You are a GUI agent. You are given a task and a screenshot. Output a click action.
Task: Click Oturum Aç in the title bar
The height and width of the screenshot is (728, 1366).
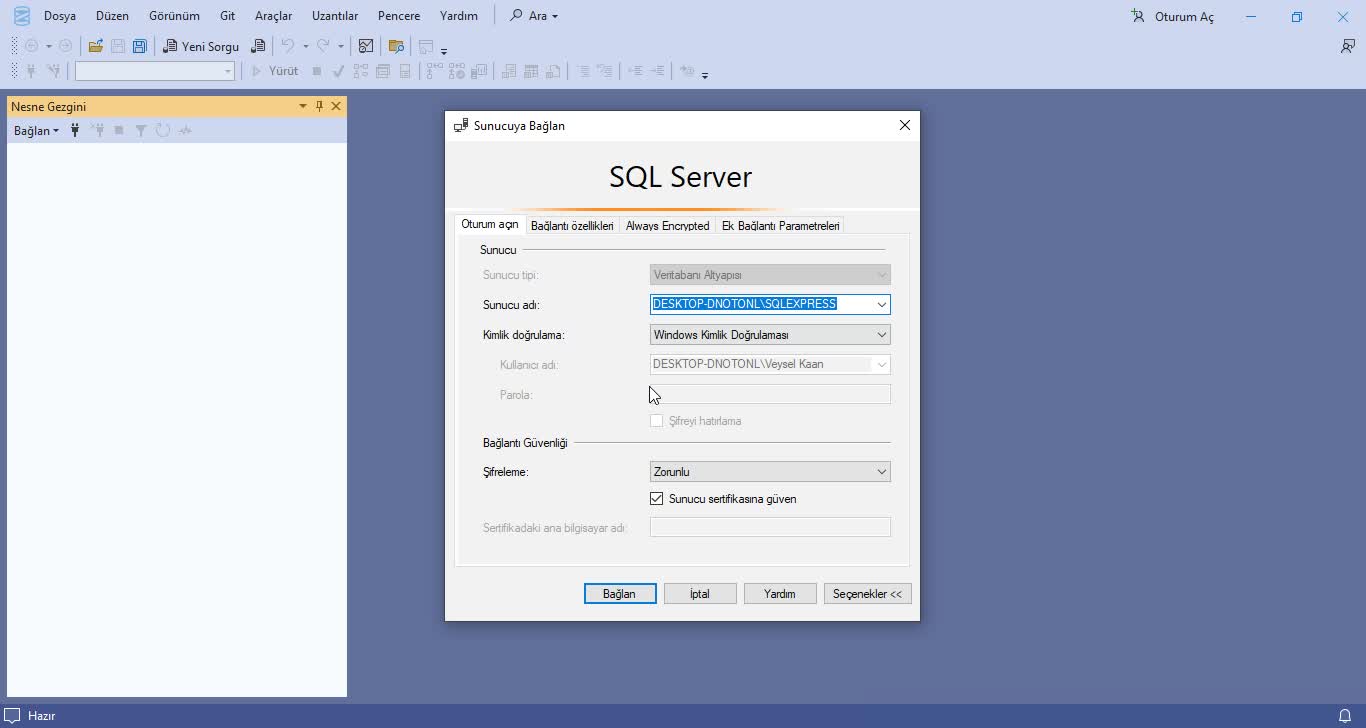pyautogui.click(x=1172, y=16)
